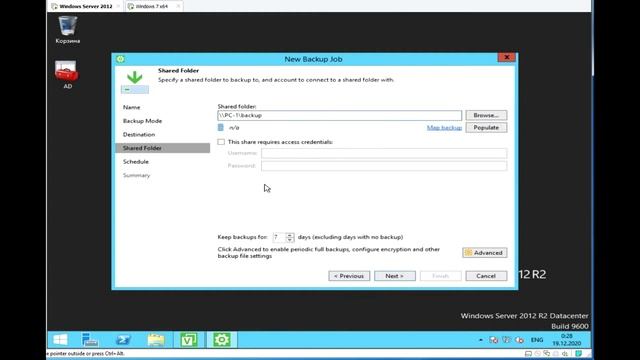Increase the keep backups days value

point(290,235)
